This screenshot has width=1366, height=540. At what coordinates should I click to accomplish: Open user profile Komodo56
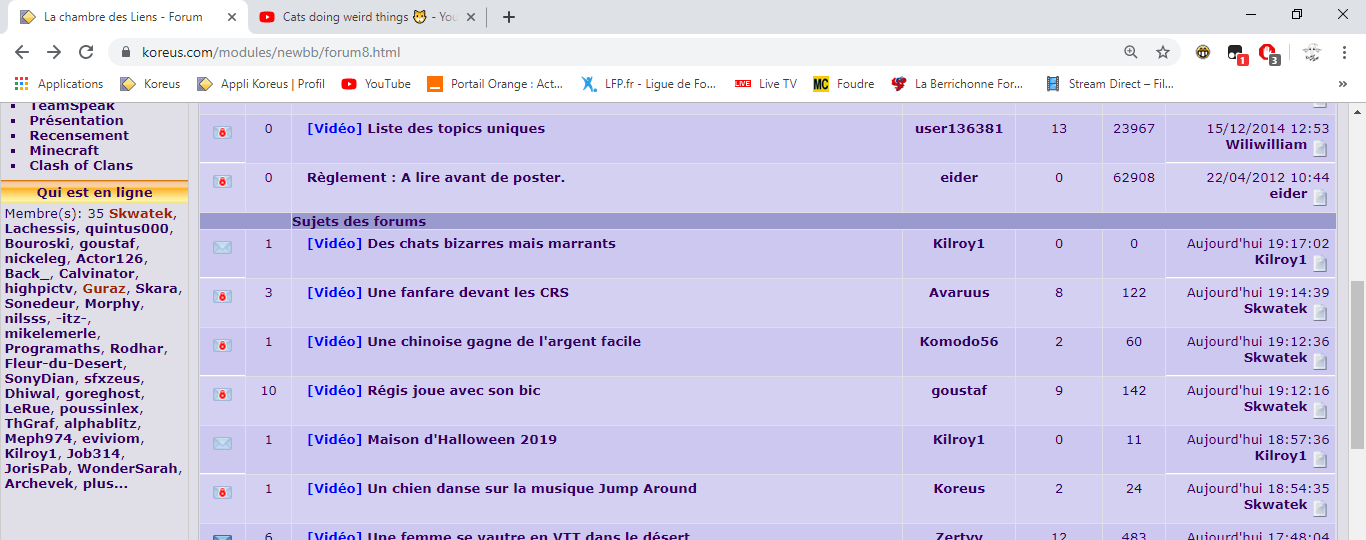point(958,342)
